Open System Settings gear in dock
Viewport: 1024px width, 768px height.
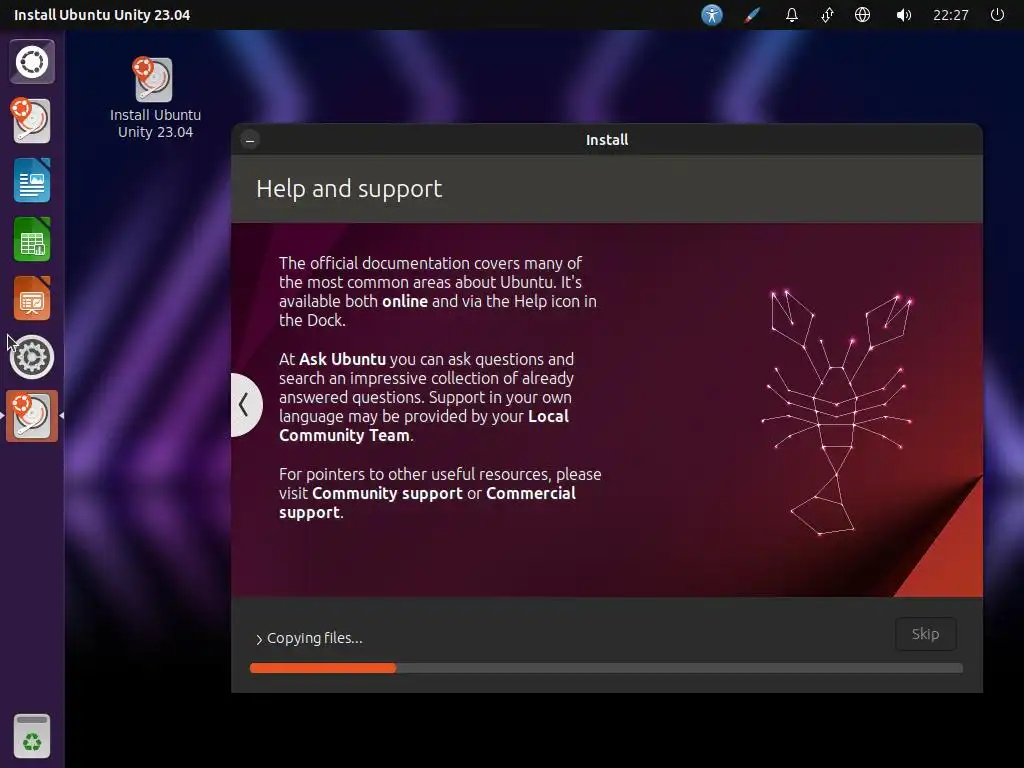pyautogui.click(x=32, y=357)
